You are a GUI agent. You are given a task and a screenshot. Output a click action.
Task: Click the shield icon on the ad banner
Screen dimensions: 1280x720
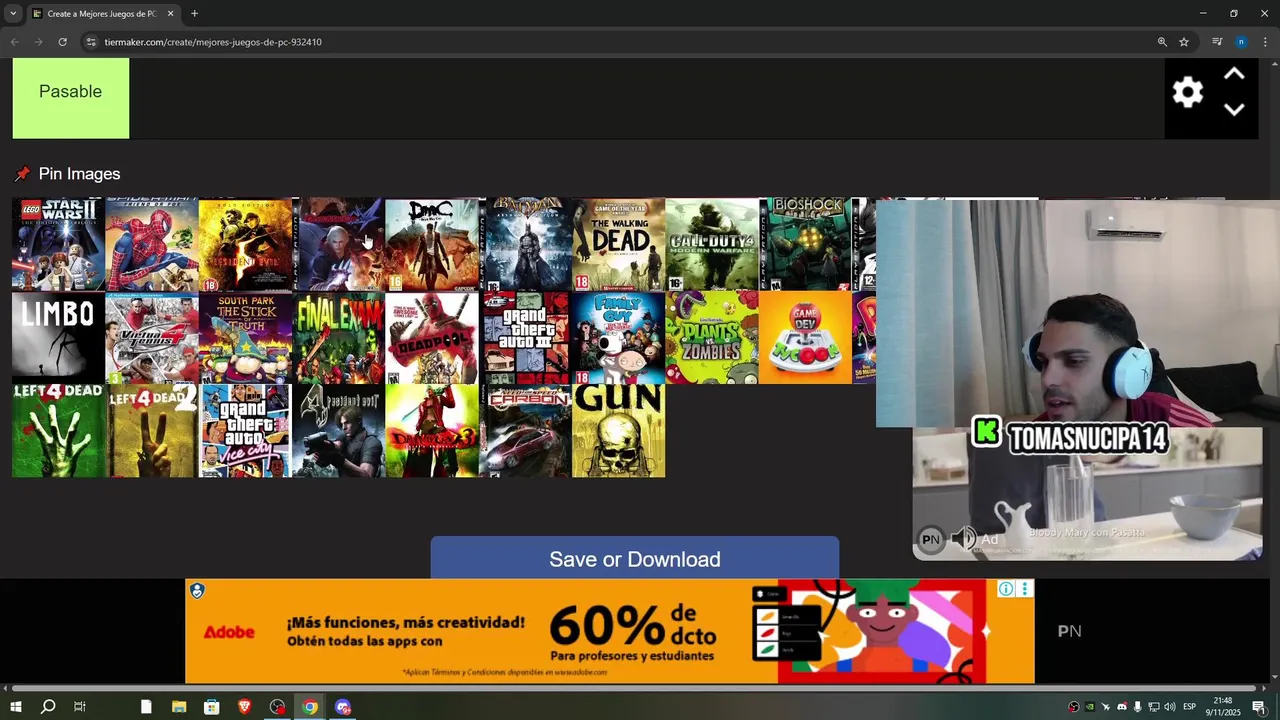(197, 591)
